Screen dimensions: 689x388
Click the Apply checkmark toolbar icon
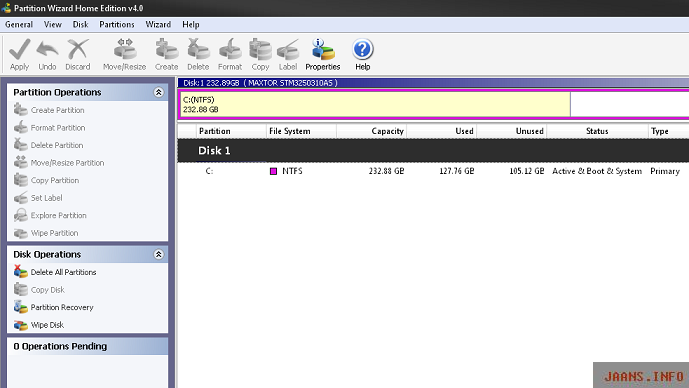click(19, 49)
